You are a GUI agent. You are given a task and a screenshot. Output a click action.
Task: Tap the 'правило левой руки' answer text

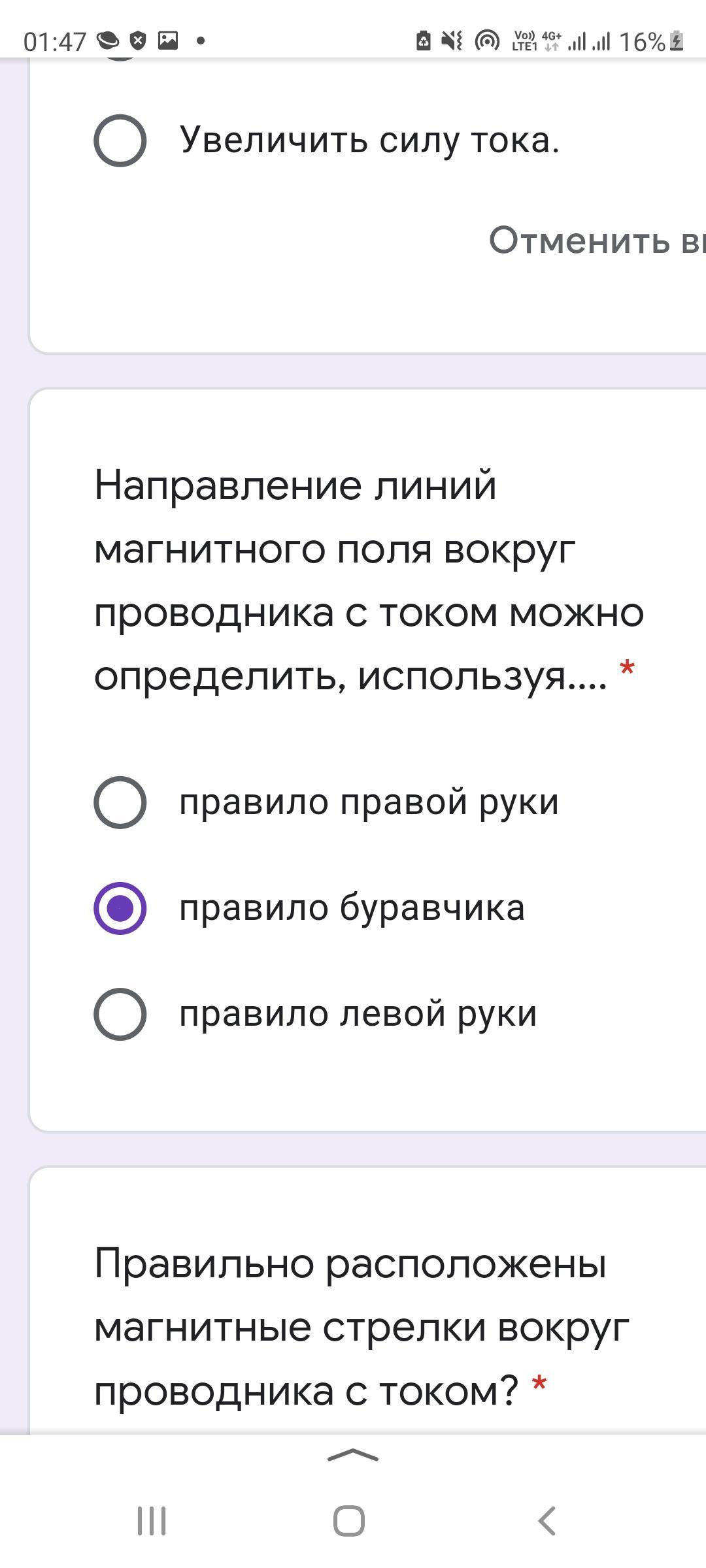(358, 1014)
